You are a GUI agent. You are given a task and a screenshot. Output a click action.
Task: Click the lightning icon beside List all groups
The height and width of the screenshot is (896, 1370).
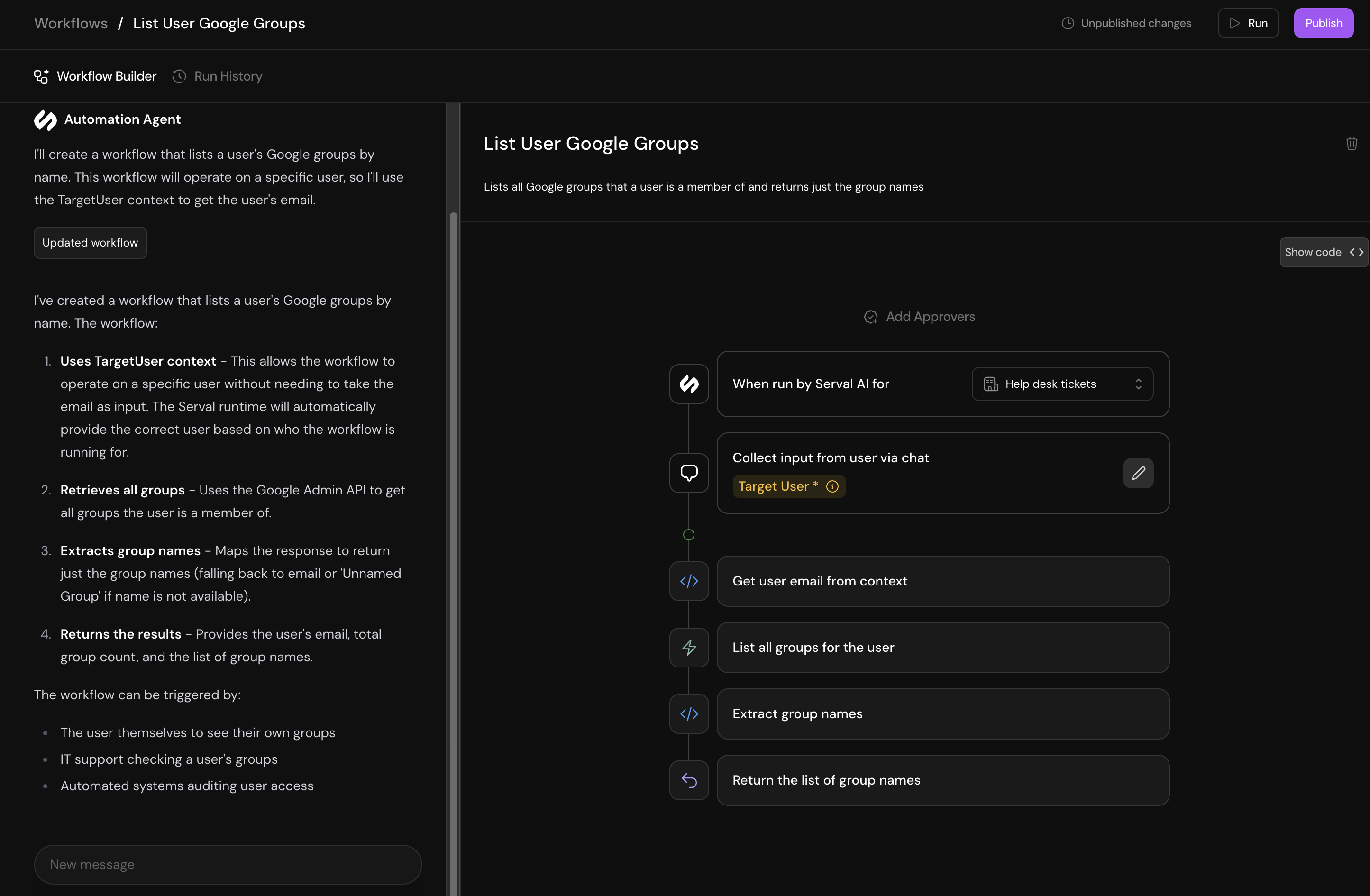click(688, 647)
